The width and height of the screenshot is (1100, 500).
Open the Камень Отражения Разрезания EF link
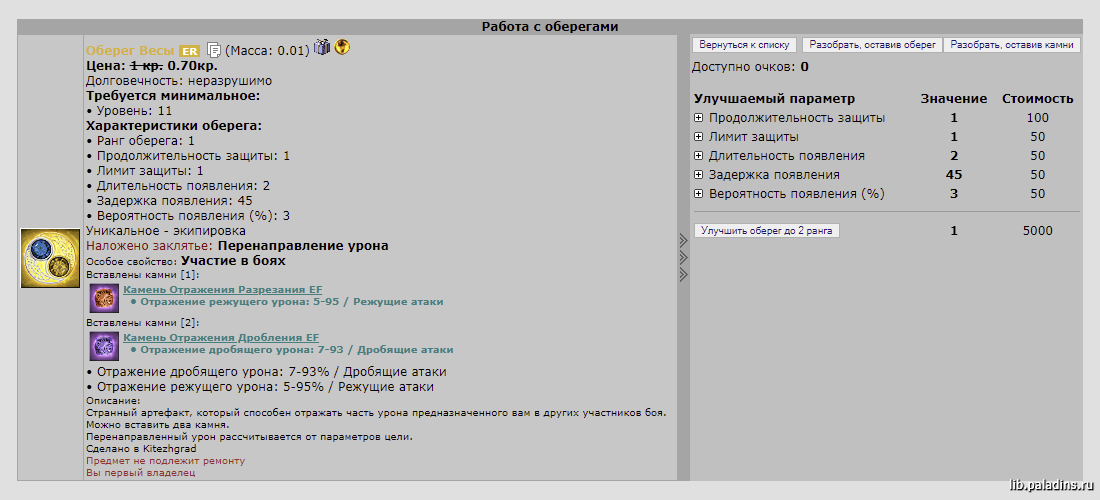(x=222, y=290)
